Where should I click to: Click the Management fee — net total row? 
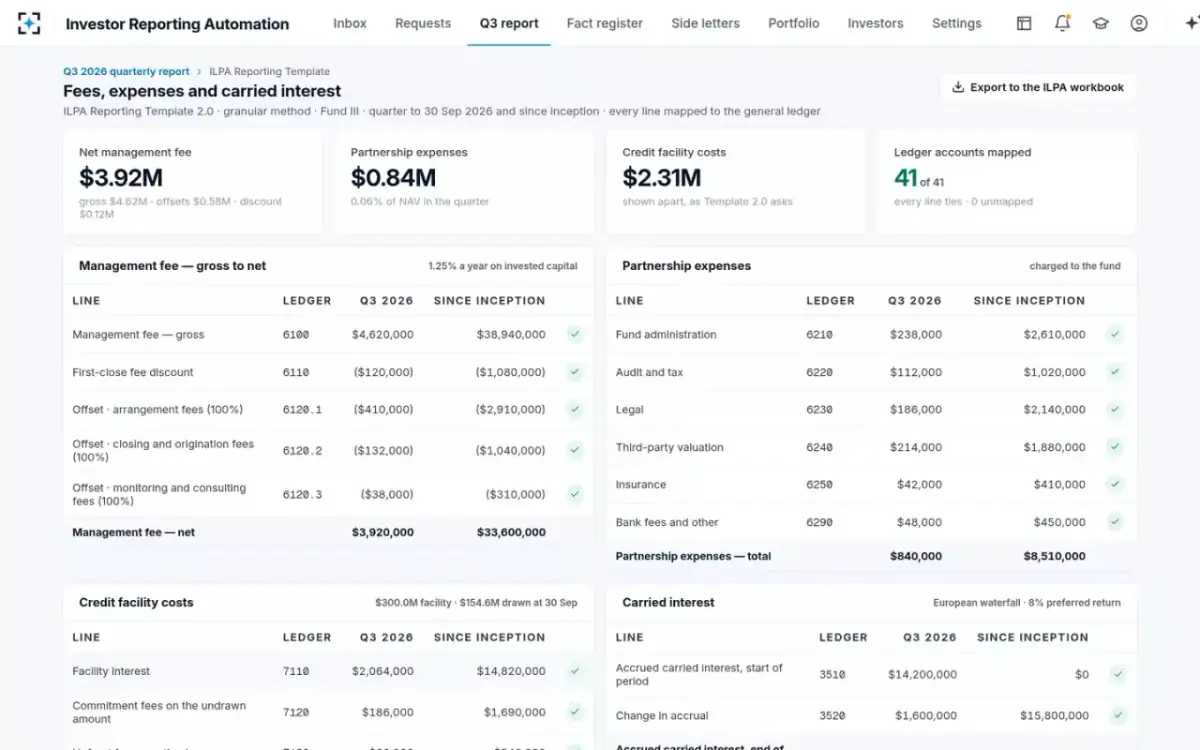tap(328, 533)
